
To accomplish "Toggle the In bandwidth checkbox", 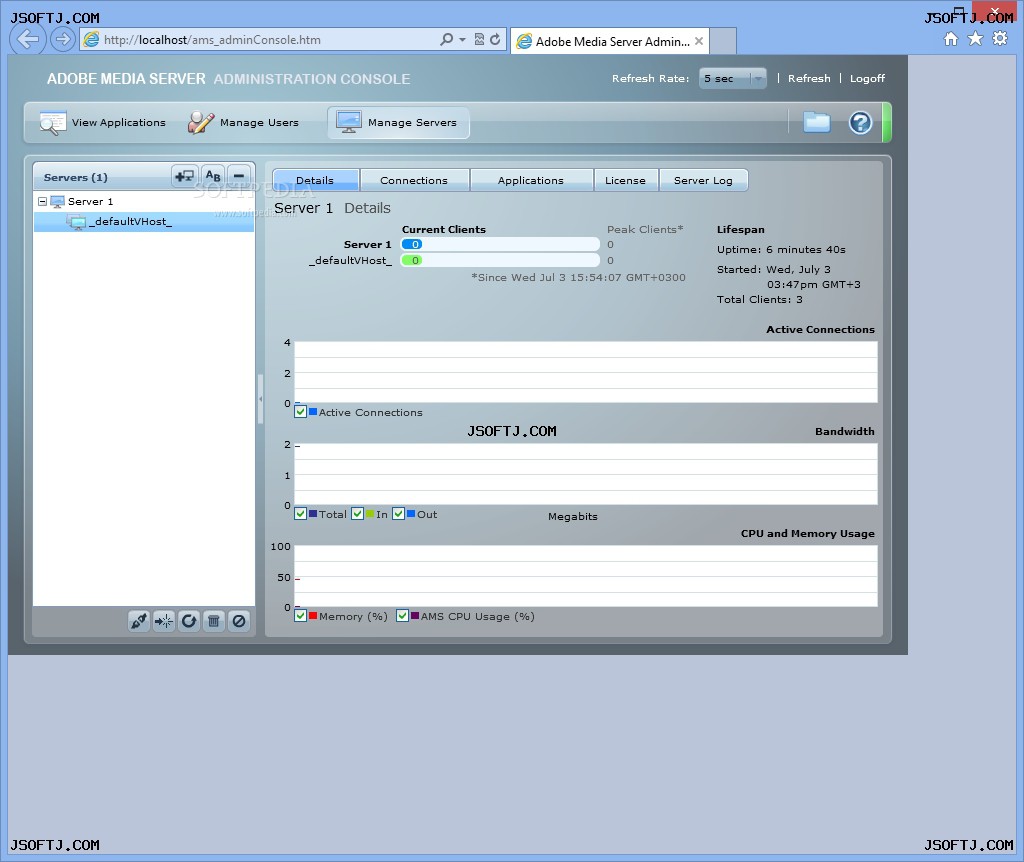I will (357, 514).
